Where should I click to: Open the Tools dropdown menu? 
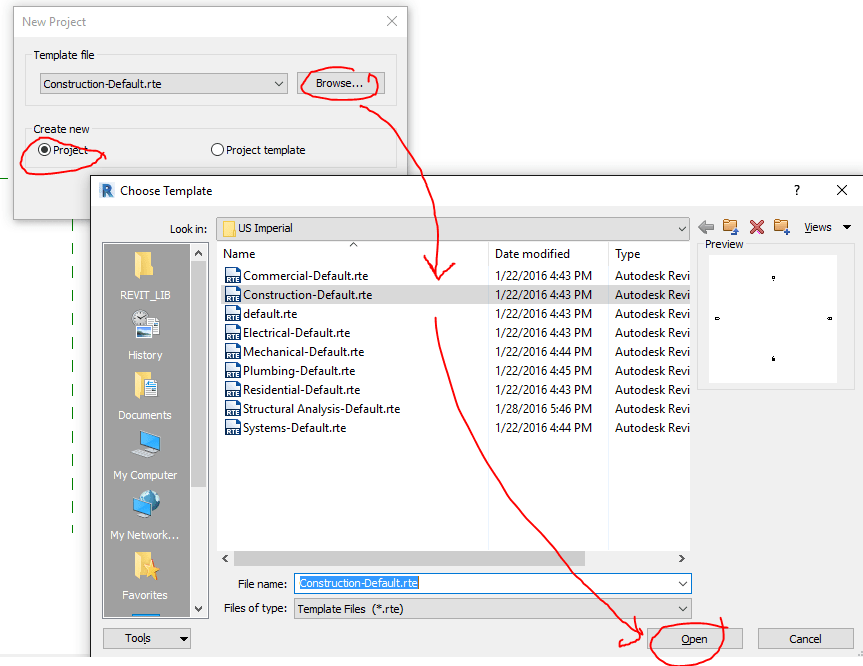click(x=146, y=638)
